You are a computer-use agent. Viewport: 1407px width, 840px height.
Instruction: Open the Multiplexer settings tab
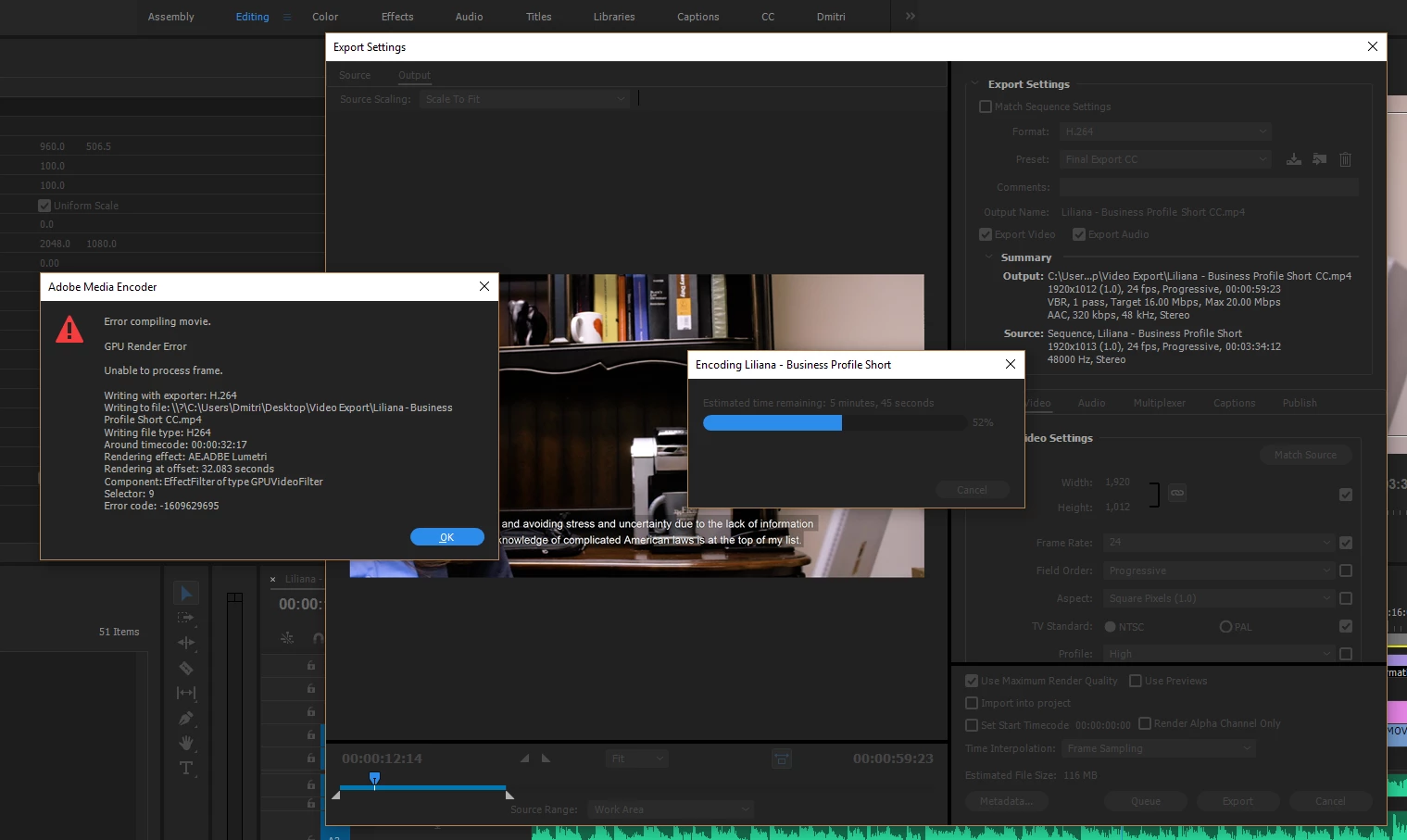click(1159, 403)
